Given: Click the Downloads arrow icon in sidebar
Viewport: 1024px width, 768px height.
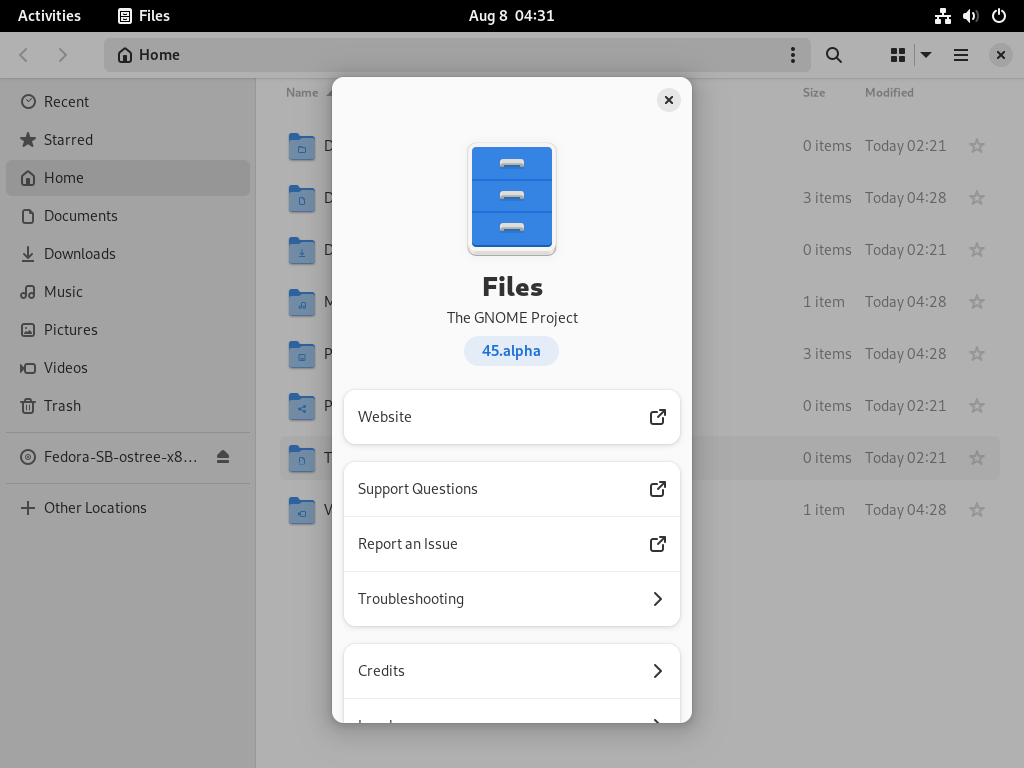Looking at the screenshot, I should tap(28, 254).
